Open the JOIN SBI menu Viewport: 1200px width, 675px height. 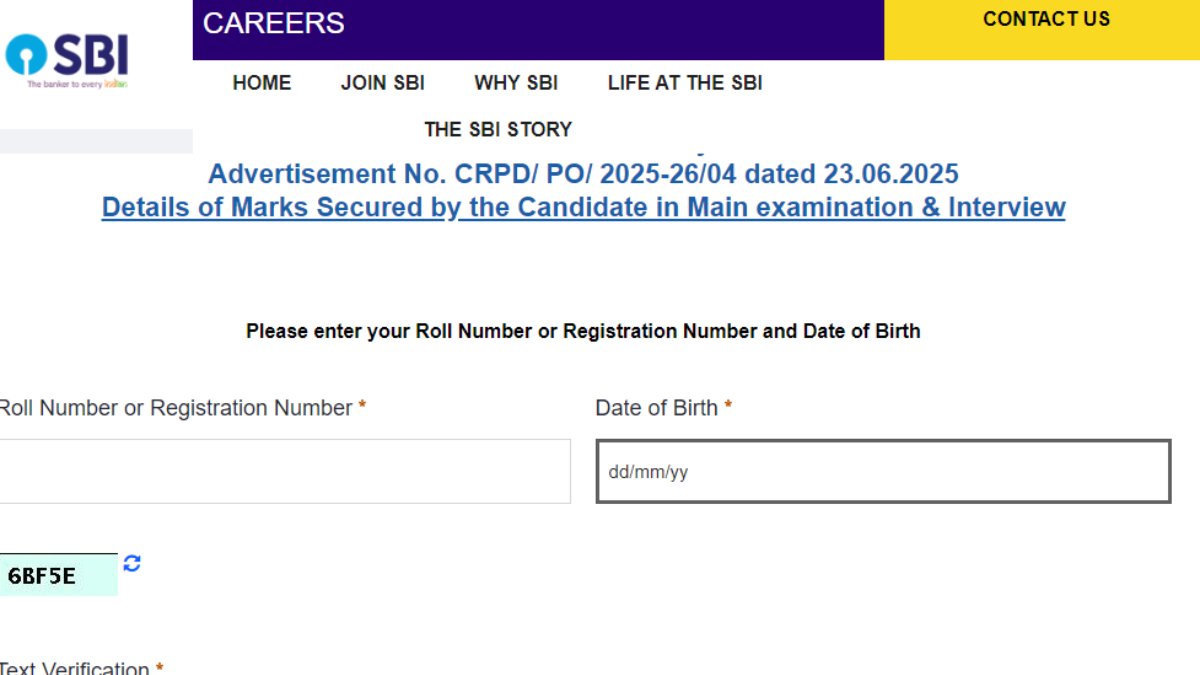click(x=382, y=83)
